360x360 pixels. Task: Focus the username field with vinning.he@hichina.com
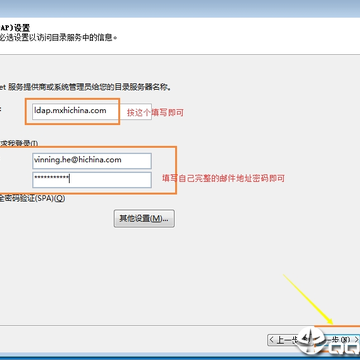(92, 161)
